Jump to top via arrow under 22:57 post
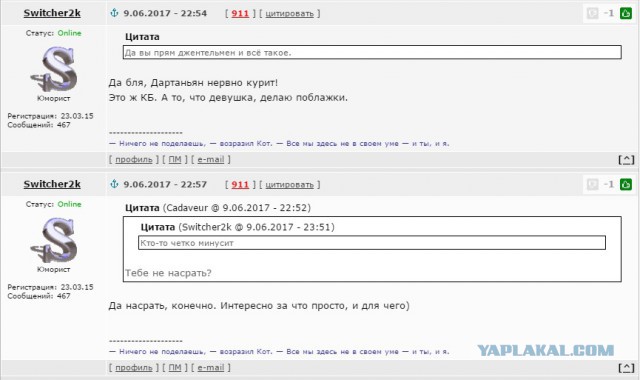The image size is (640, 380). click(627, 368)
